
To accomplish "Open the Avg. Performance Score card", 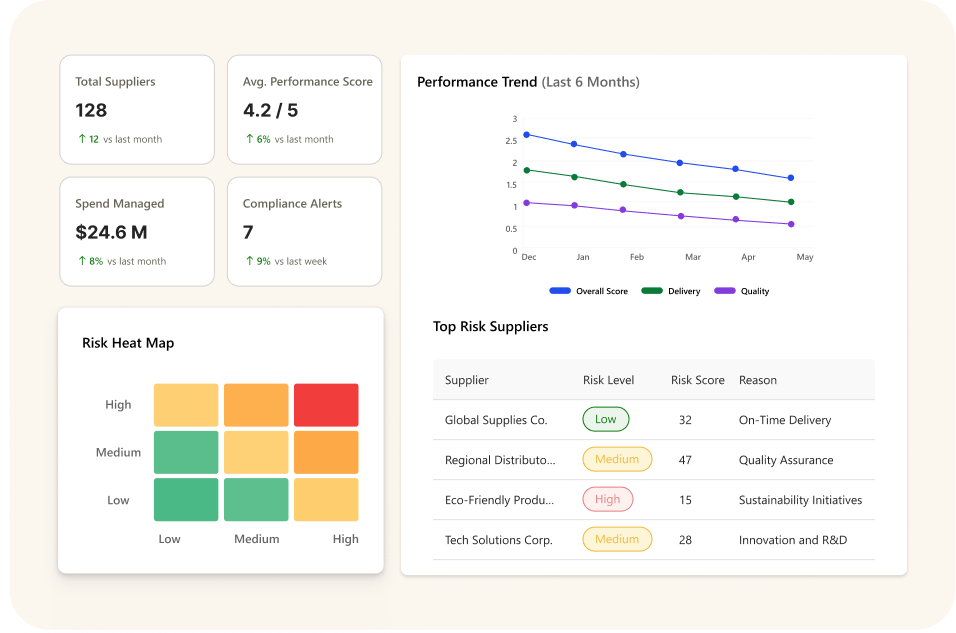I will pyautogui.click(x=304, y=110).
